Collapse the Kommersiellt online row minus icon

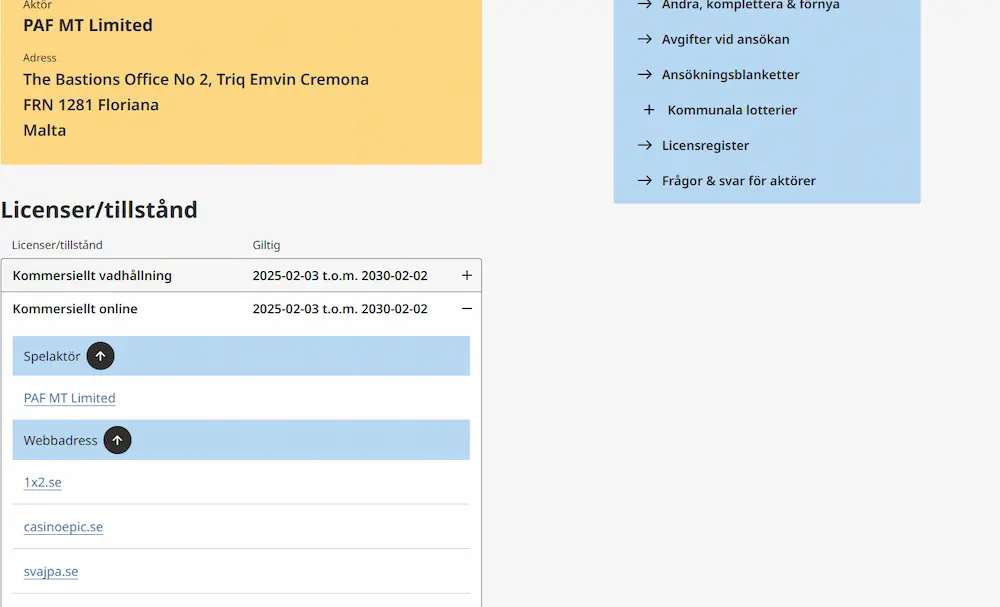tap(467, 309)
